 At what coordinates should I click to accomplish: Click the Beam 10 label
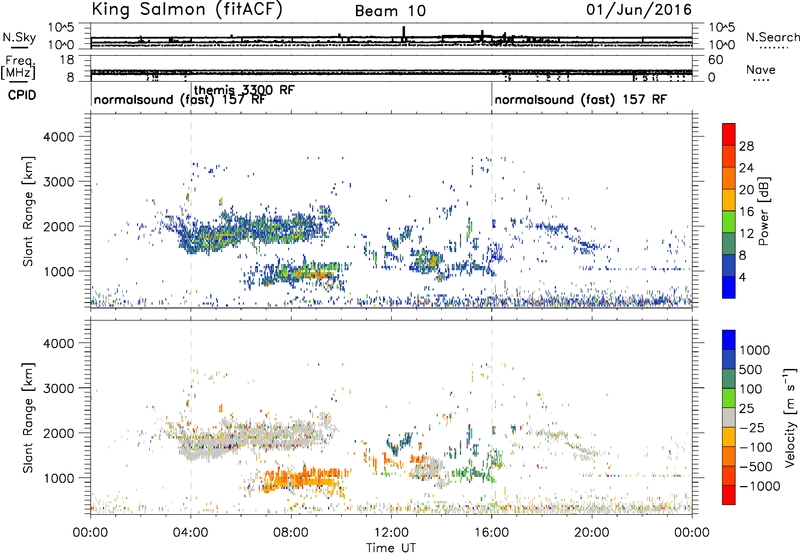click(390, 11)
